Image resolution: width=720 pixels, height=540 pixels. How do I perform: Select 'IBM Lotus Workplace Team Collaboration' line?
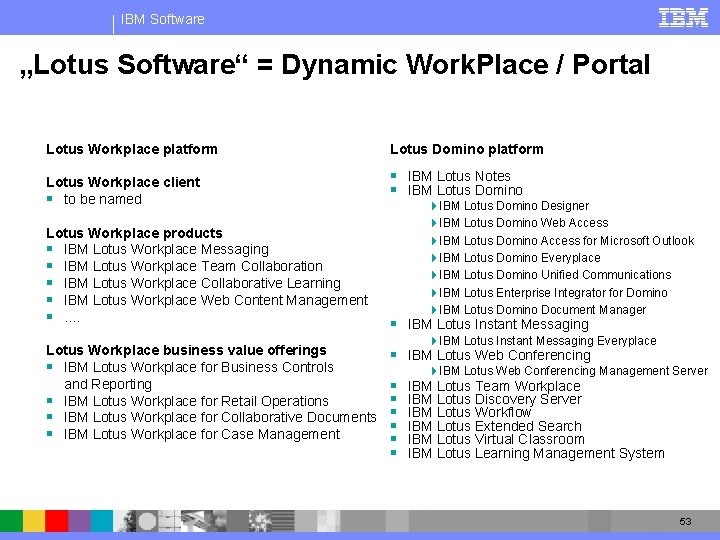(x=193, y=266)
